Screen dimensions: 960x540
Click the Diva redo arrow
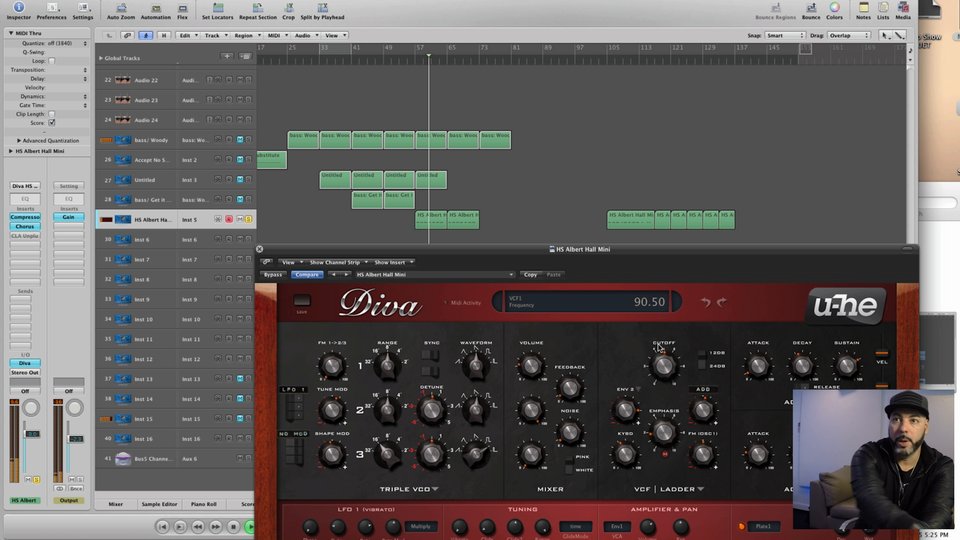pos(722,302)
